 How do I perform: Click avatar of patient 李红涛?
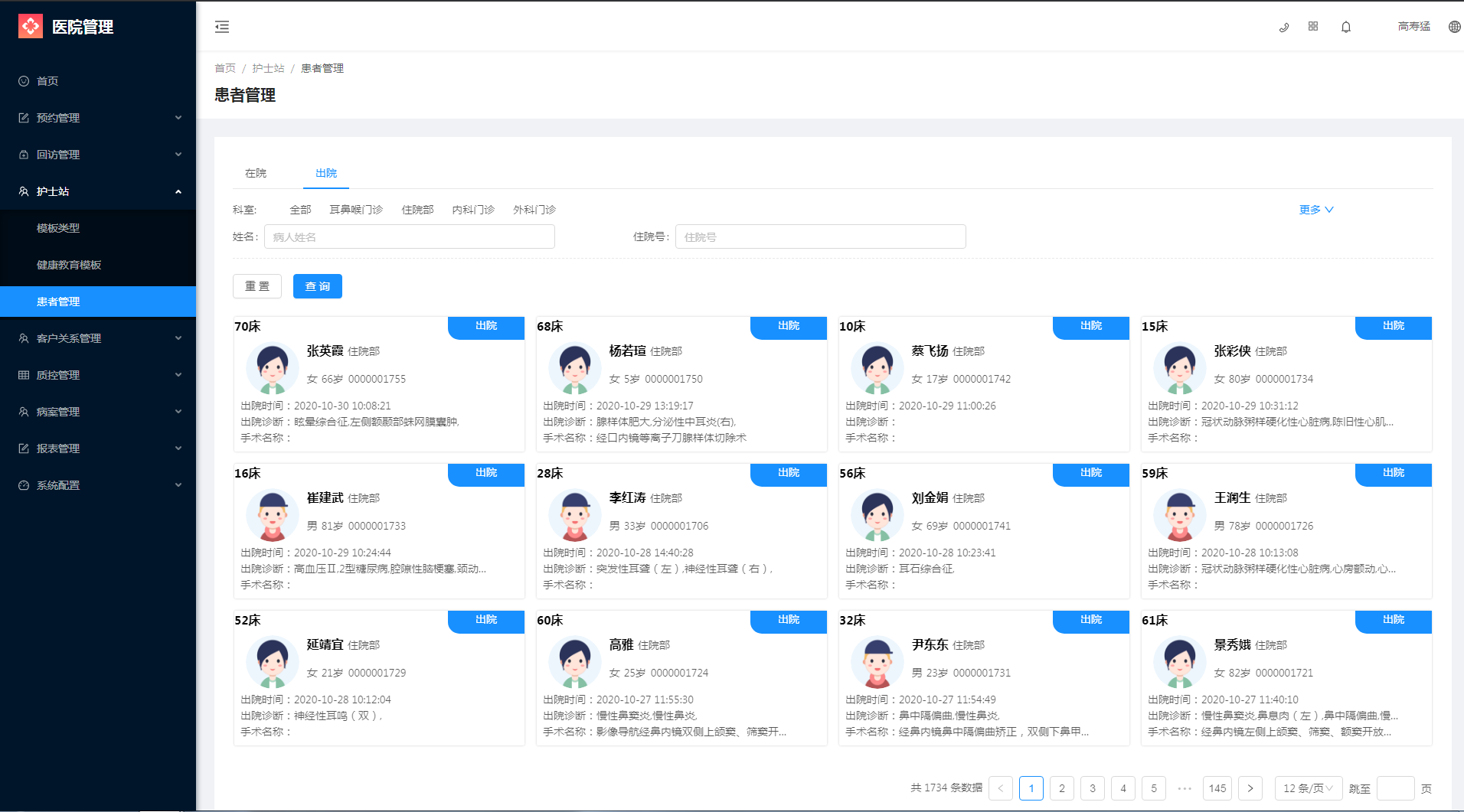(x=575, y=515)
